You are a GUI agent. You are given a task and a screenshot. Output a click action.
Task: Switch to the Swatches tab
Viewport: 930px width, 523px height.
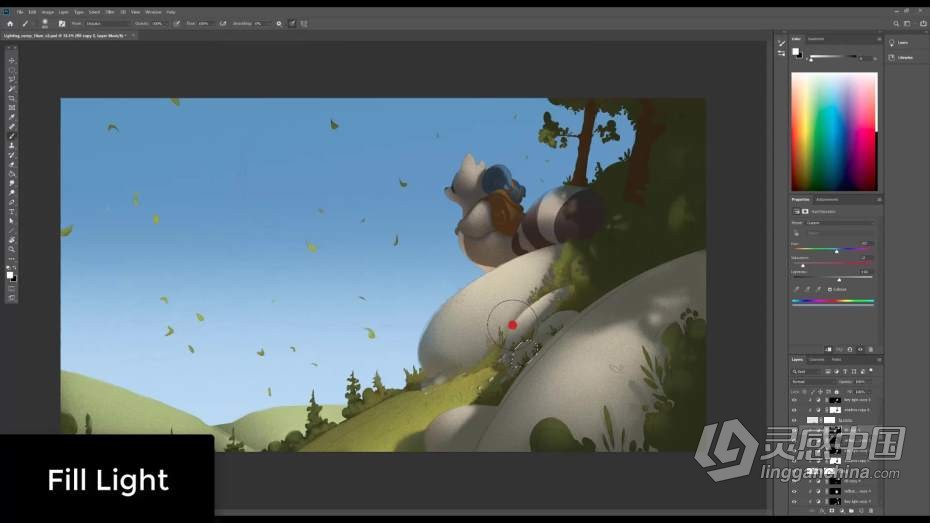click(816, 39)
